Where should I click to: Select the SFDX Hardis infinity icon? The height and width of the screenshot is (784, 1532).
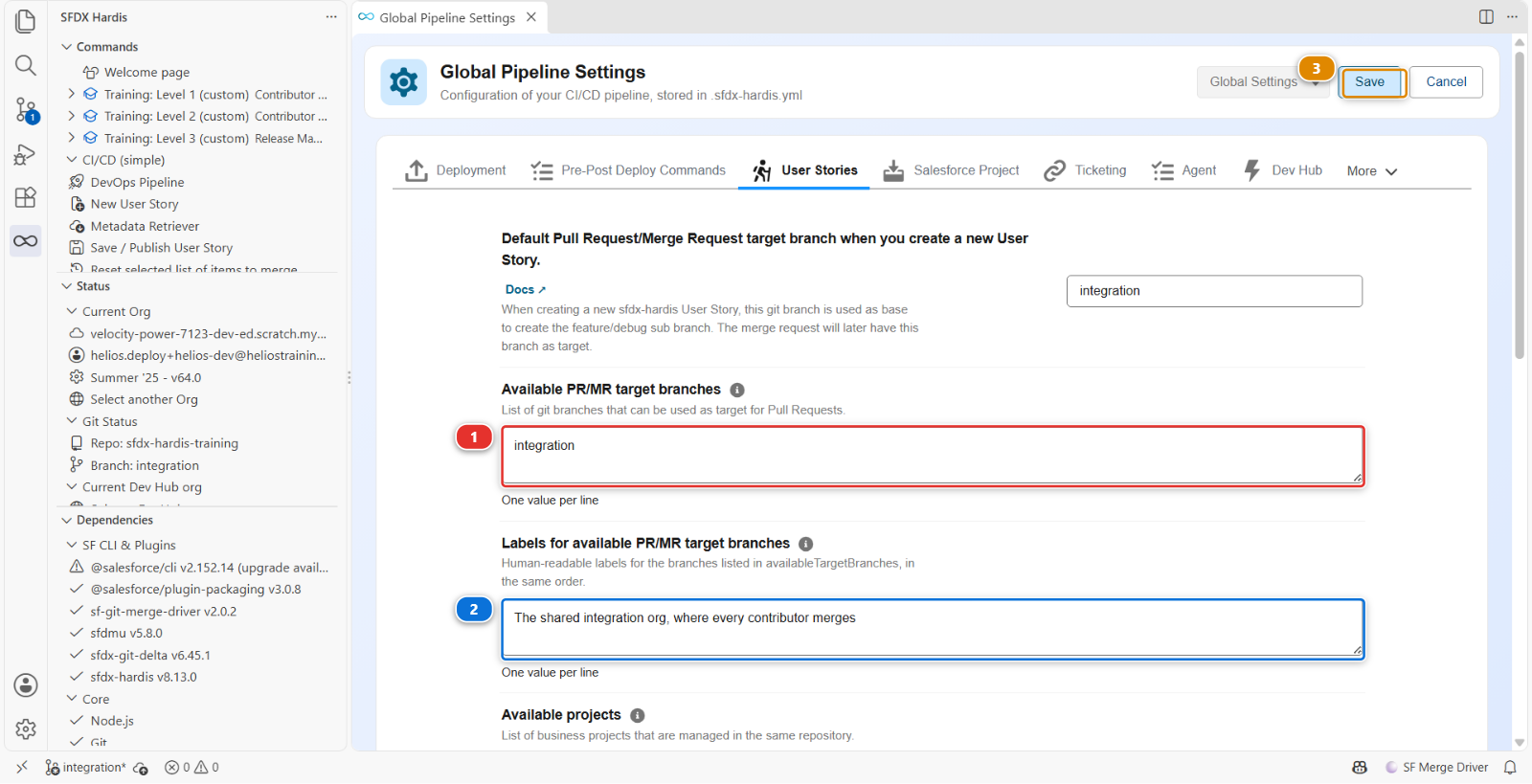tap(26, 240)
